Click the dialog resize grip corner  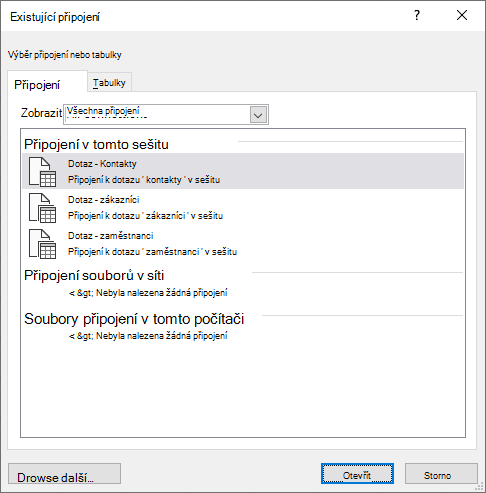pyautogui.click(x=479, y=486)
